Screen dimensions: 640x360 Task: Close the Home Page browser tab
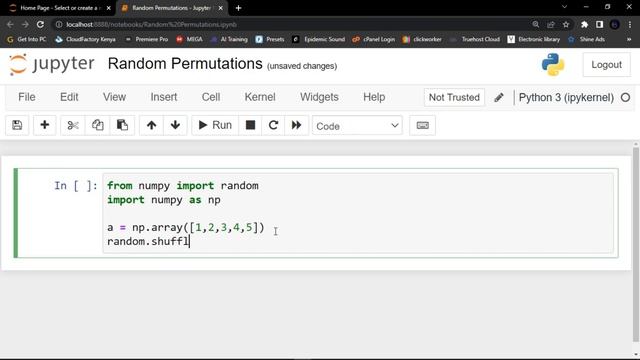109,8
